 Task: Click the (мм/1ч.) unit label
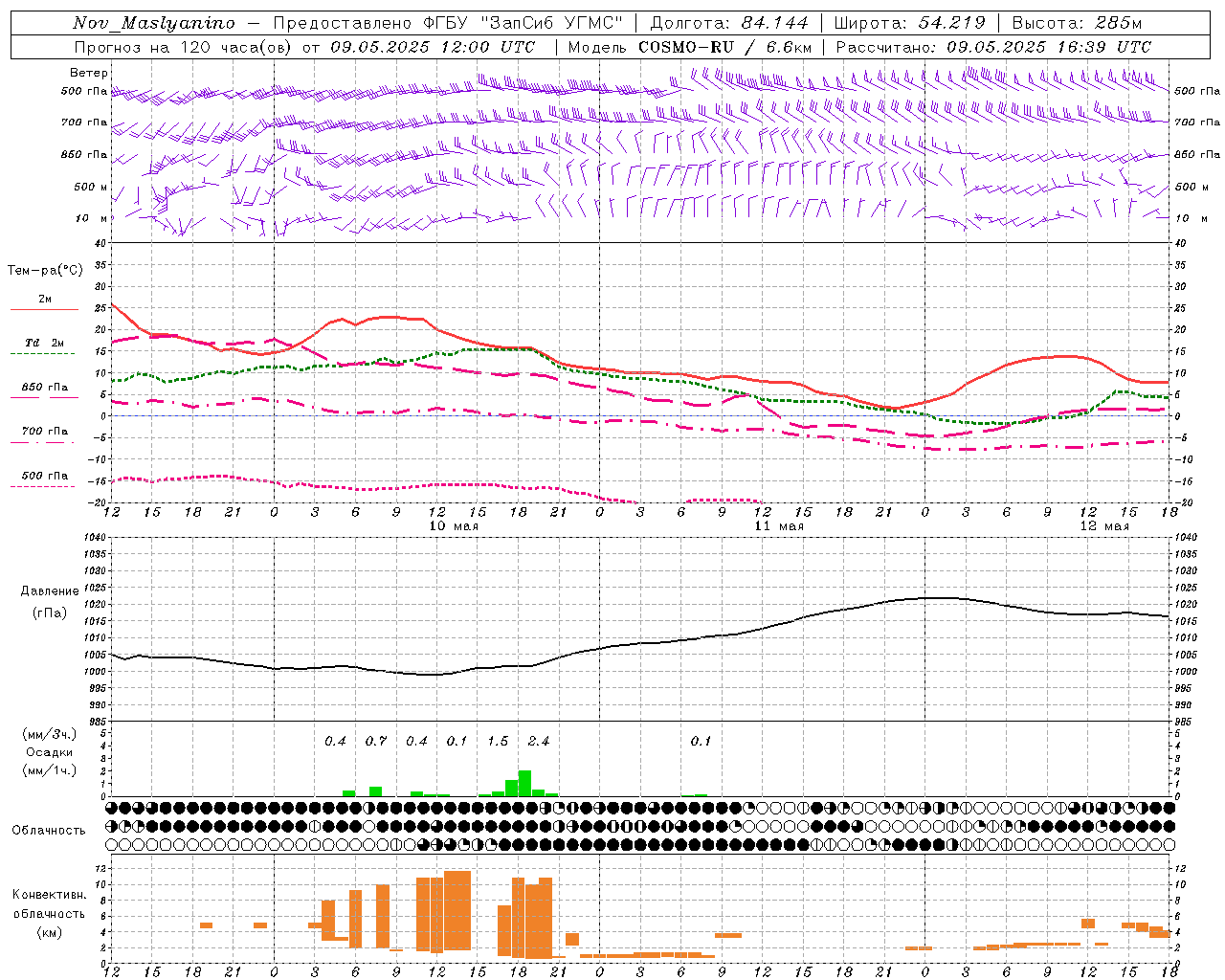click(50, 770)
